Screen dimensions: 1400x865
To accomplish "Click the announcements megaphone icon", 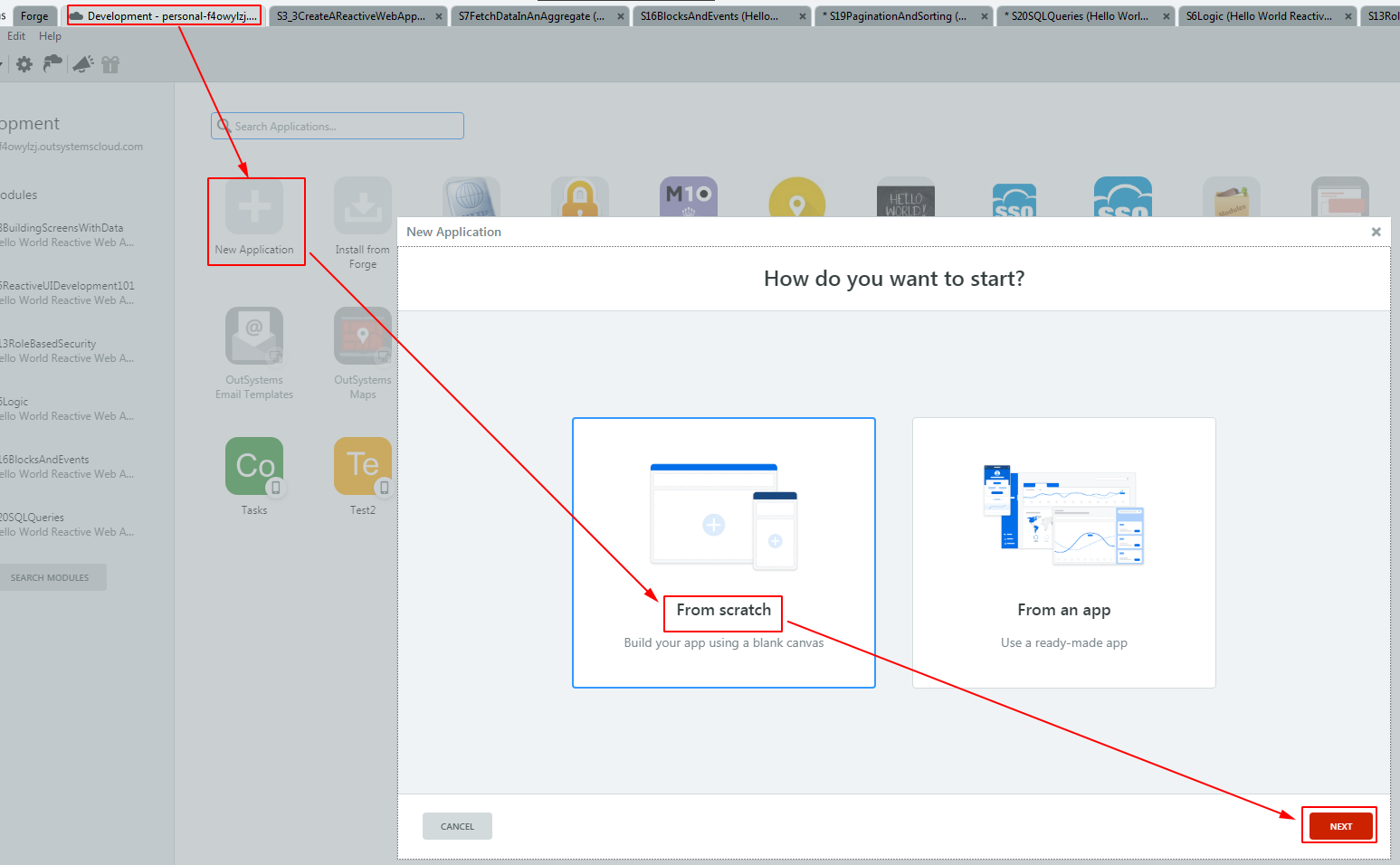I will pyautogui.click(x=82, y=63).
